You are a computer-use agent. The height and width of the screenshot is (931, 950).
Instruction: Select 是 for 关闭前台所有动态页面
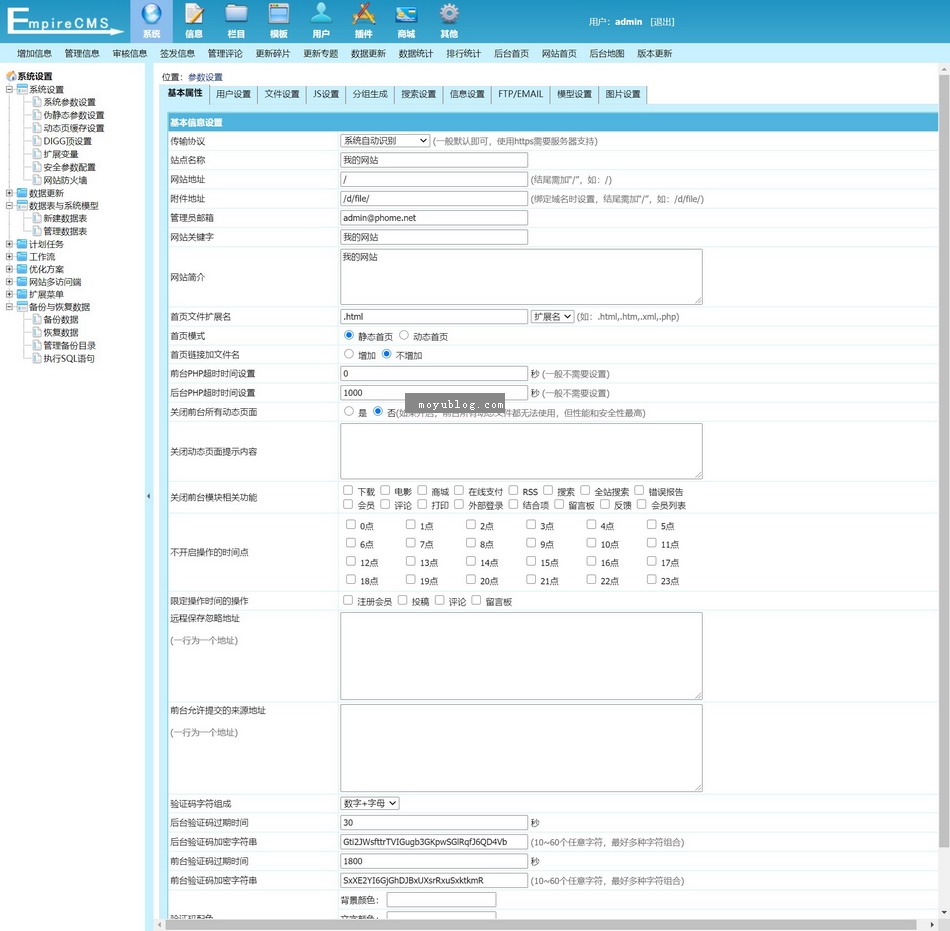(x=349, y=411)
